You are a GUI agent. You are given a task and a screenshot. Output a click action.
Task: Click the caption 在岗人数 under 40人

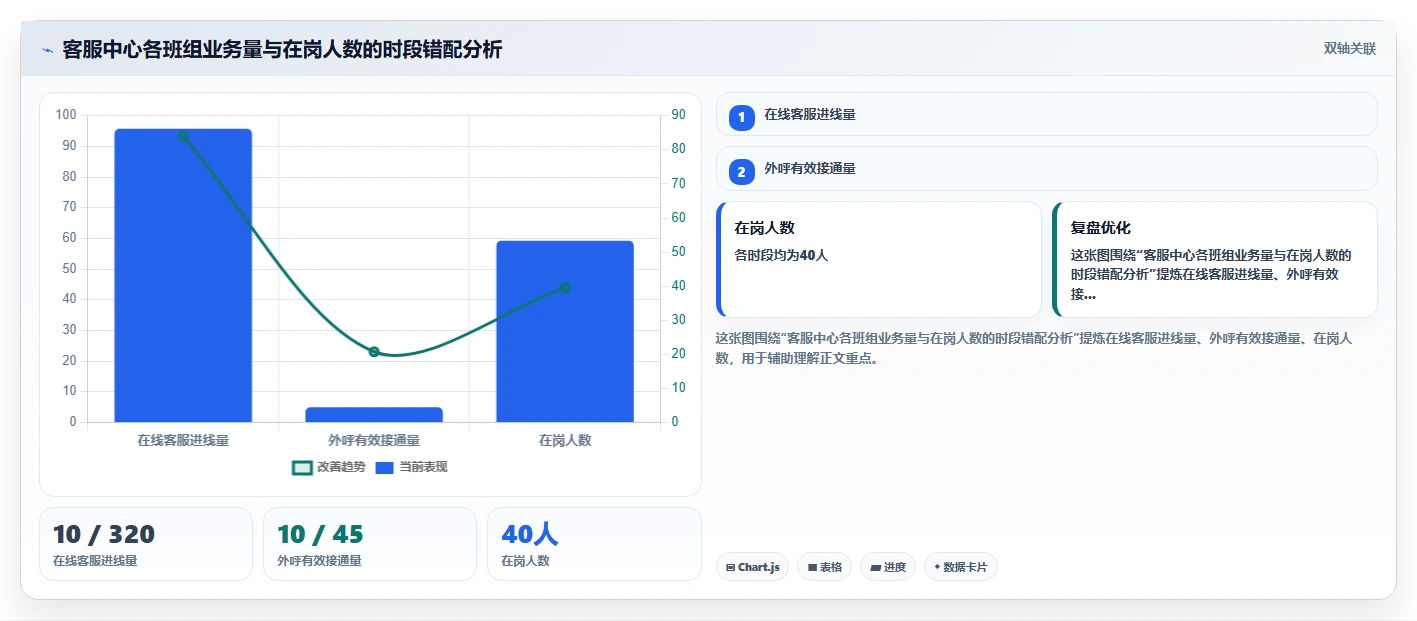click(x=525, y=561)
